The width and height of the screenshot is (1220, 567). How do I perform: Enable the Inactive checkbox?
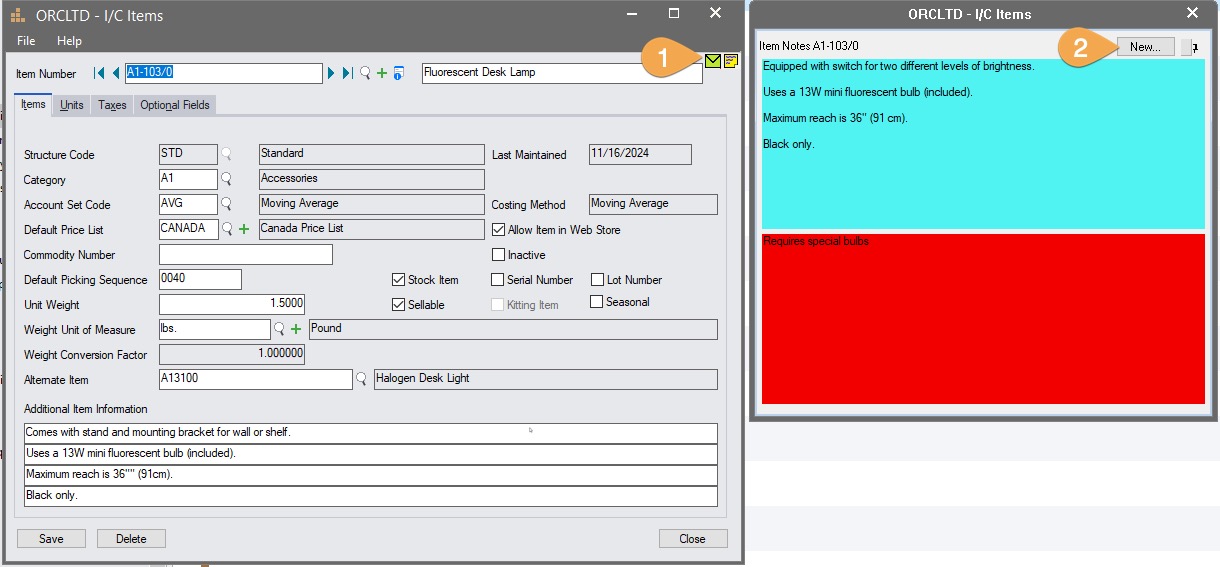point(499,255)
